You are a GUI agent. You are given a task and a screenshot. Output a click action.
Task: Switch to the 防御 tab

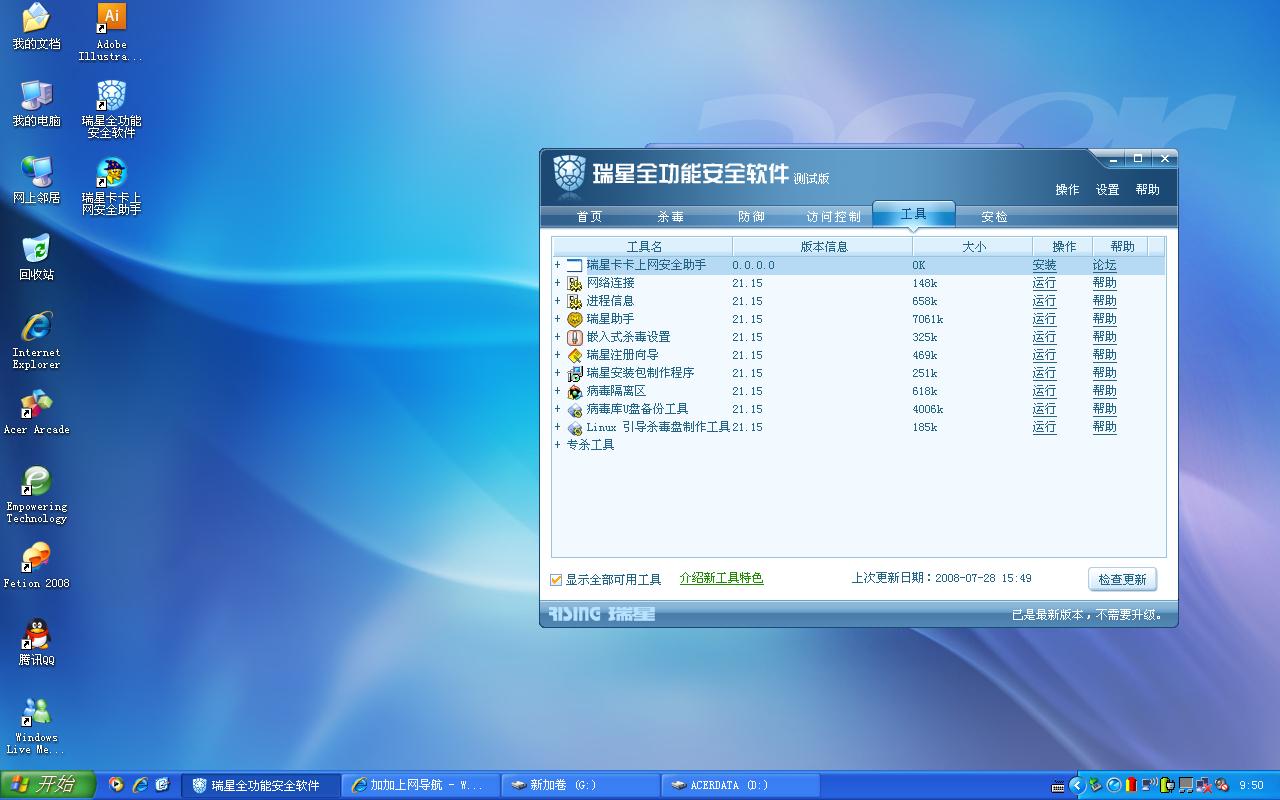(x=751, y=217)
